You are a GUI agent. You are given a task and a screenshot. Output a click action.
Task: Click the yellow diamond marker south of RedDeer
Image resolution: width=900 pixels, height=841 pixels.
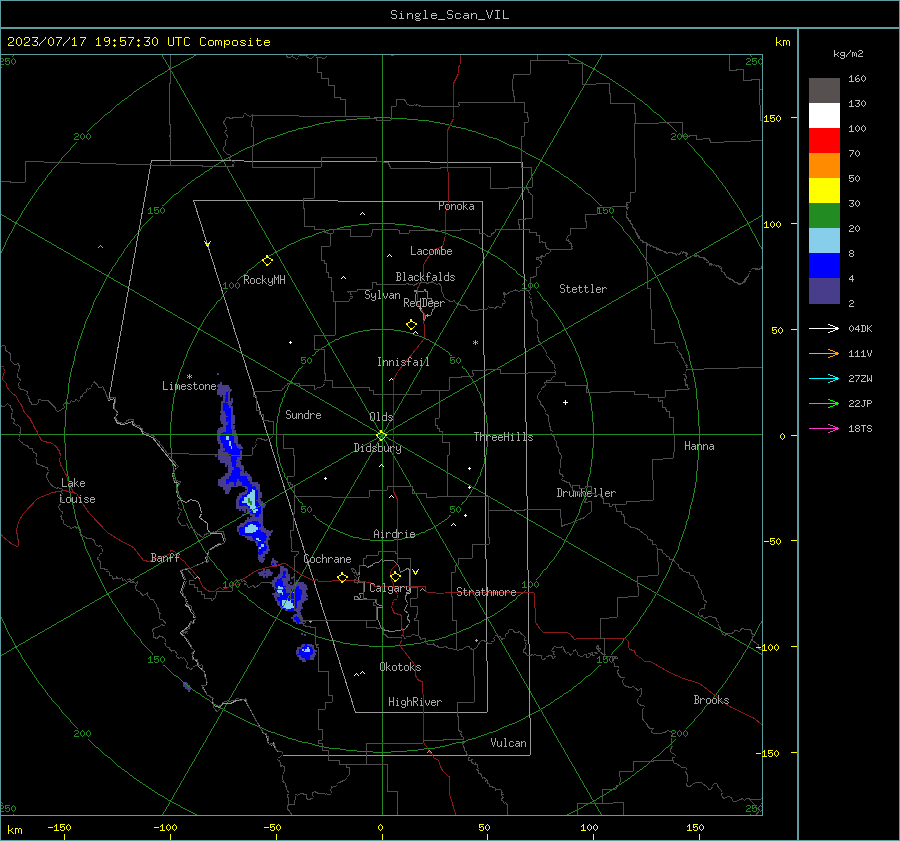click(411, 325)
